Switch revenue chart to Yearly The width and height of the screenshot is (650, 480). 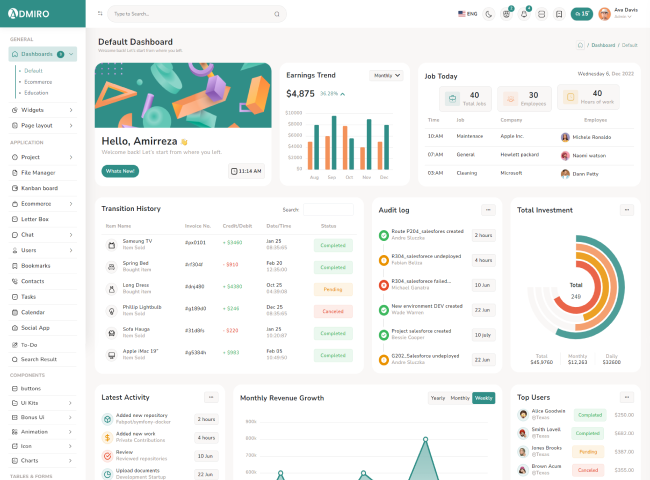pyautogui.click(x=437, y=398)
